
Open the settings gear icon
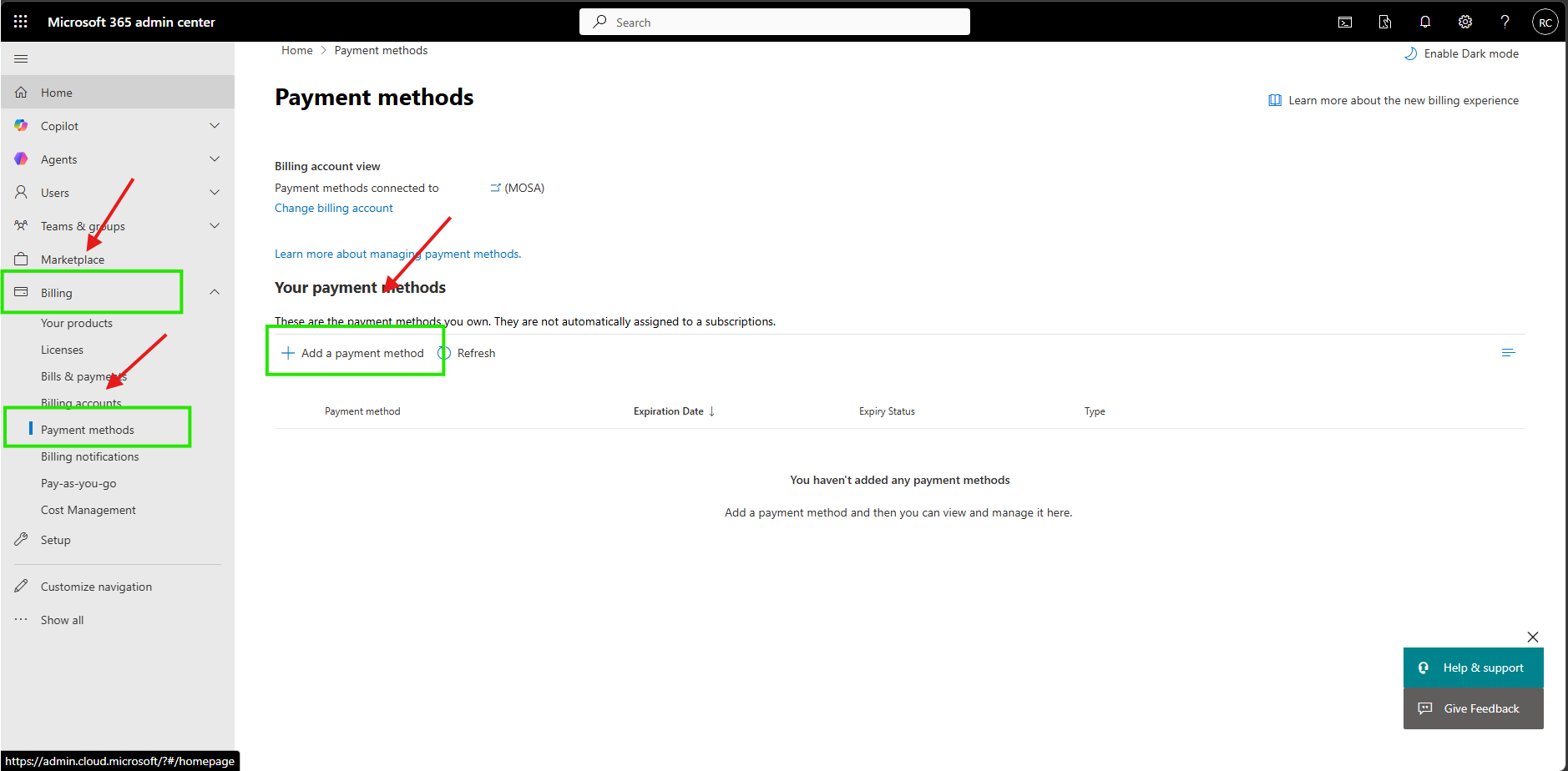[1465, 22]
